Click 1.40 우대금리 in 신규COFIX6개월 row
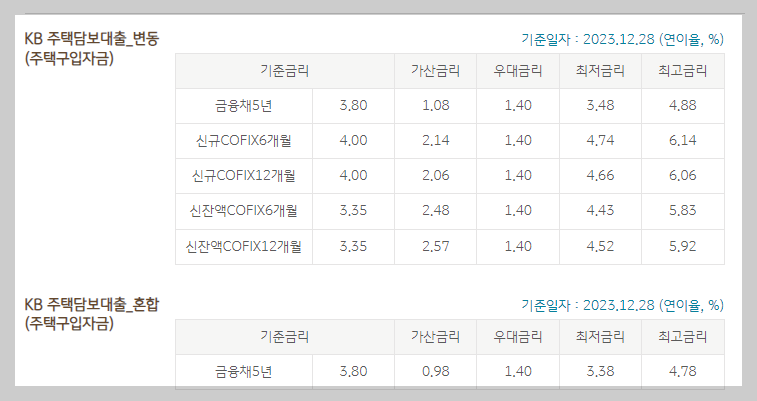Viewport: 757px width, 401px height. click(x=518, y=140)
